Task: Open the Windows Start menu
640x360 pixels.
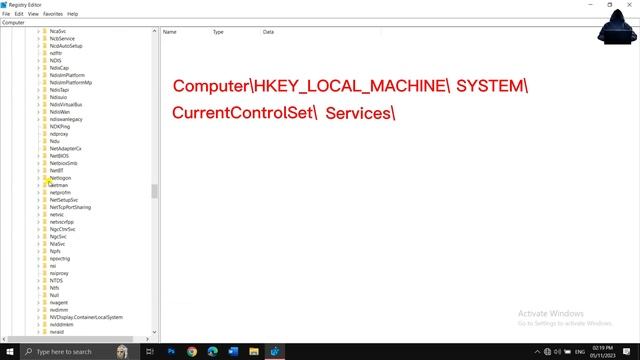Action: click(x=9, y=351)
